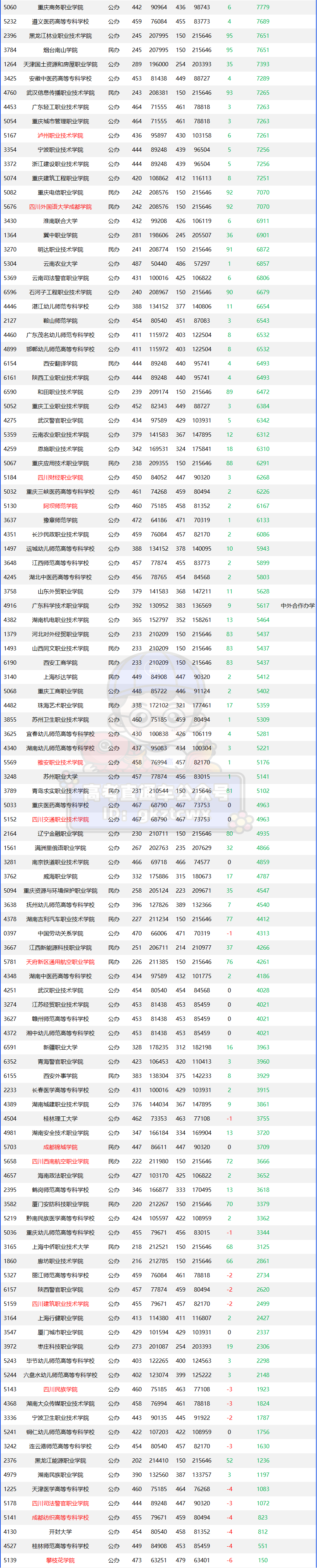Select 武汉警官职业学院 row name

tap(60, 420)
